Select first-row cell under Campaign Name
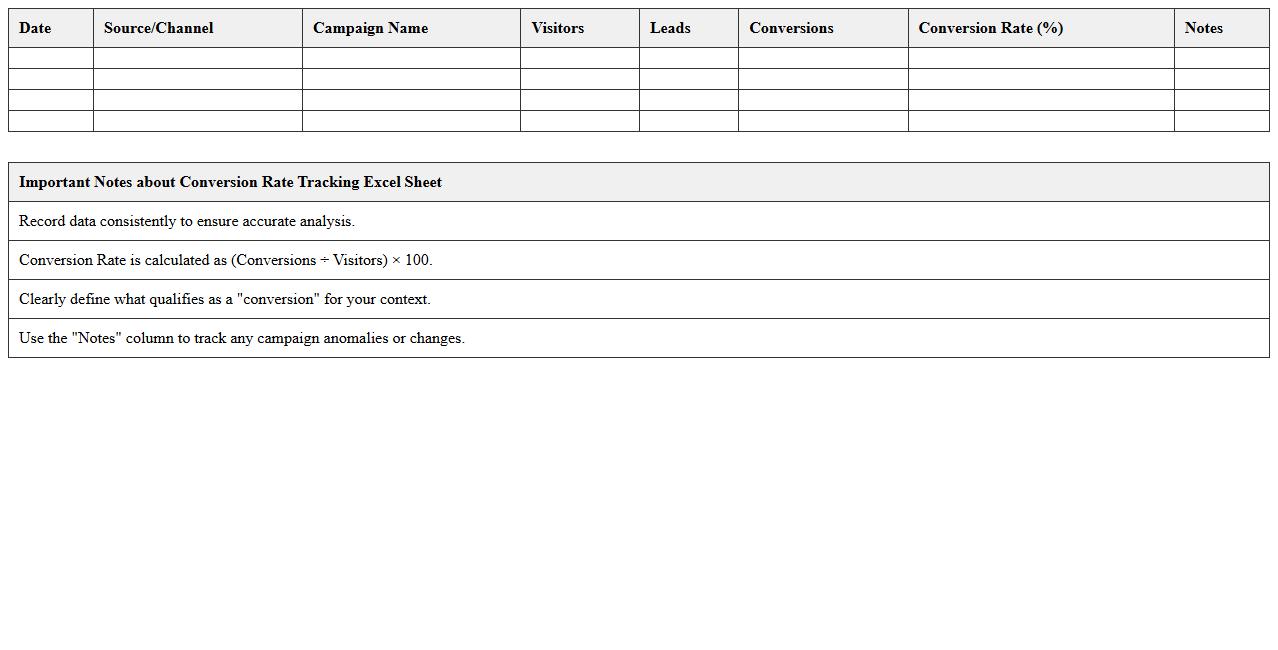This screenshot has height=650, width=1278. pos(410,58)
